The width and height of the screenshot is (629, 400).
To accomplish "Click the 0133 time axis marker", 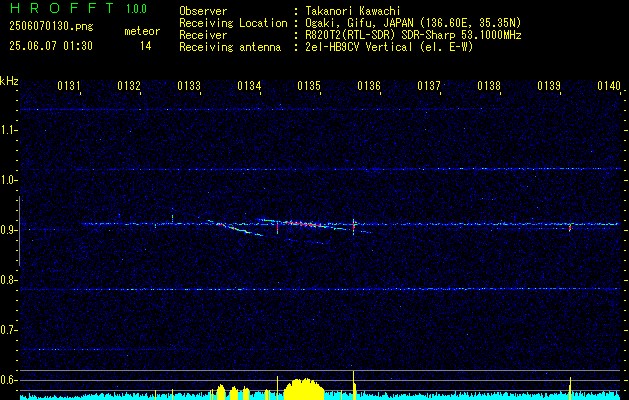I will [189, 85].
